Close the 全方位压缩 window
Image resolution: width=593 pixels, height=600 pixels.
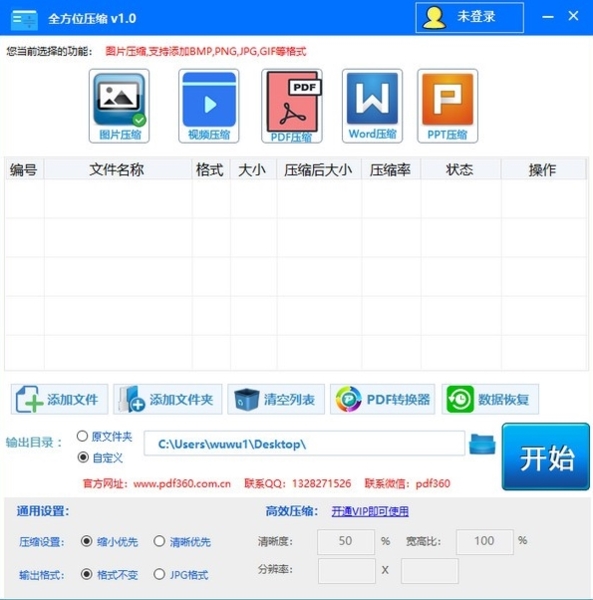pos(573,16)
